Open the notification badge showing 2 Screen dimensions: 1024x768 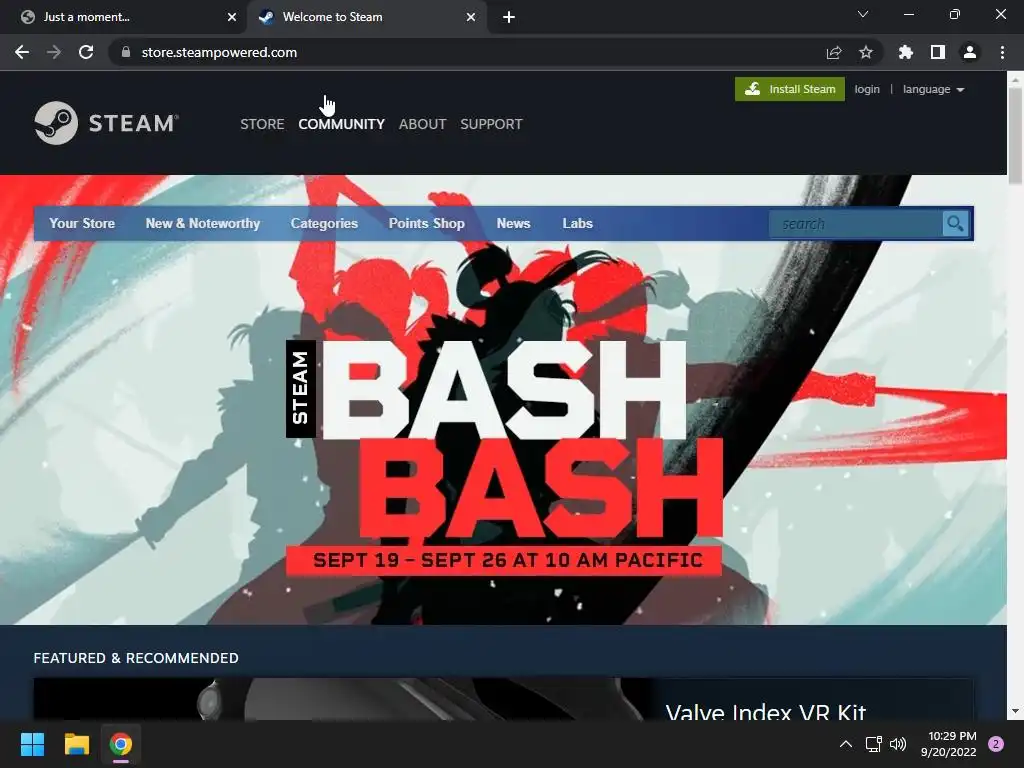(x=996, y=744)
